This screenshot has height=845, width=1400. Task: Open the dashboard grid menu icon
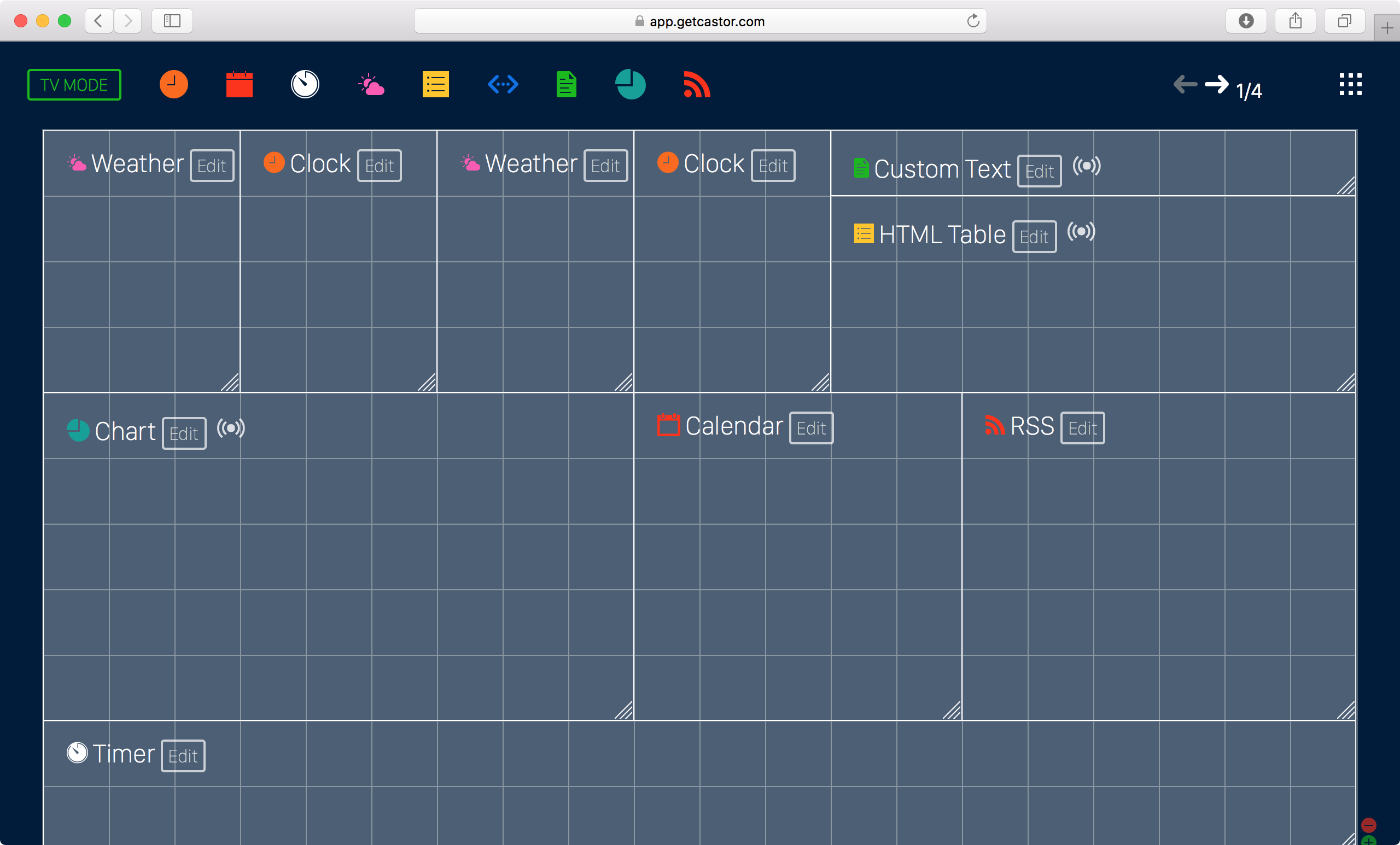(1350, 85)
